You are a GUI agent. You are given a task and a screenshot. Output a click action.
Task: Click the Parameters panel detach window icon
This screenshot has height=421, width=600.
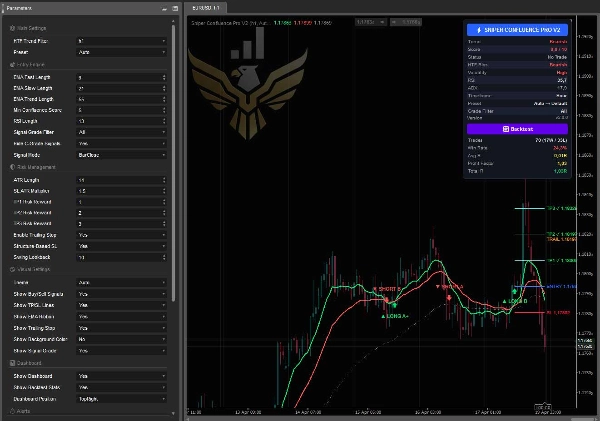pyautogui.click(x=175, y=8)
